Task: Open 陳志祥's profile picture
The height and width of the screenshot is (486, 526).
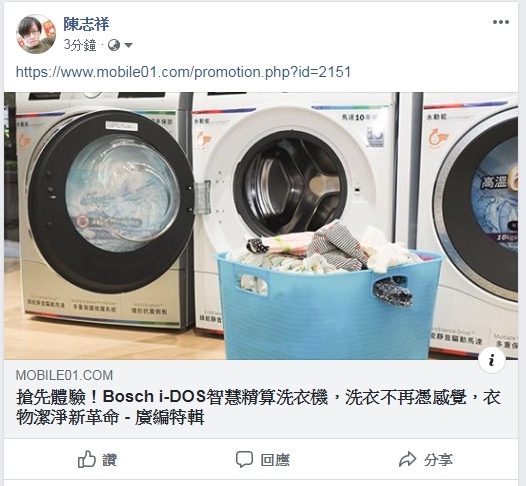Action: [x=36, y=34]
